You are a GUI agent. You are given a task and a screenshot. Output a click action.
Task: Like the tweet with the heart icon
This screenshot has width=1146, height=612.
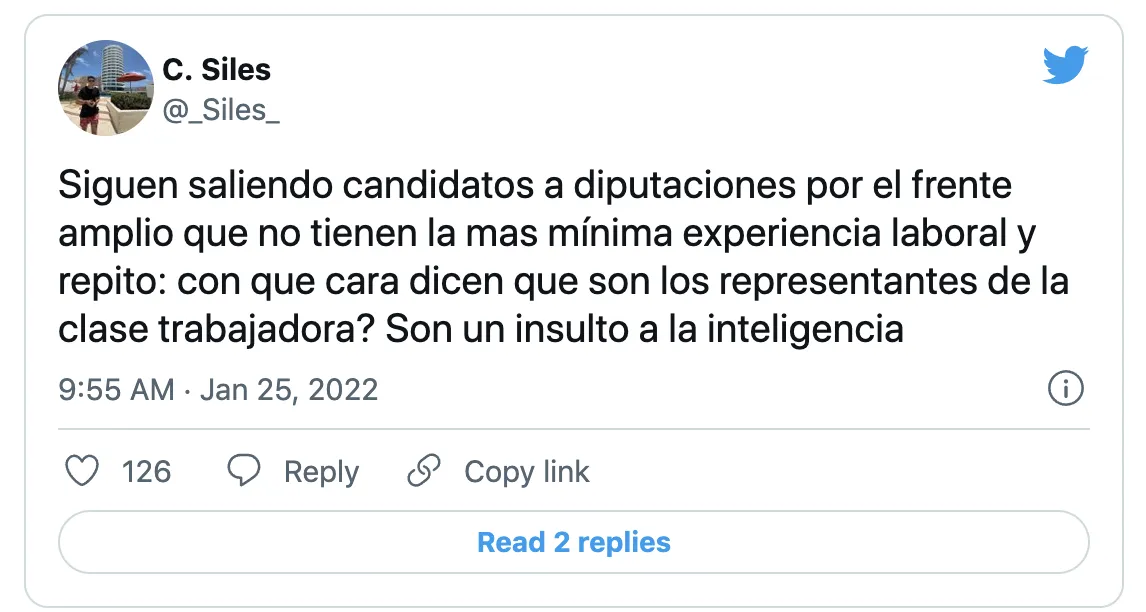coord(82,471)
